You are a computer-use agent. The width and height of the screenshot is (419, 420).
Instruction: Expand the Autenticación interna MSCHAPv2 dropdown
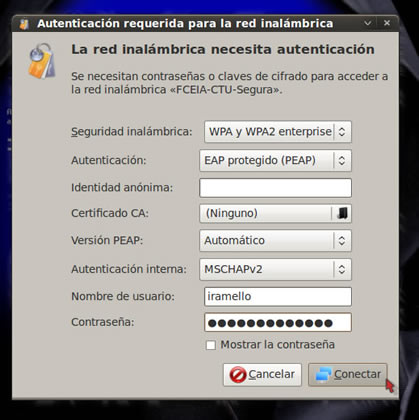point(275,269)
